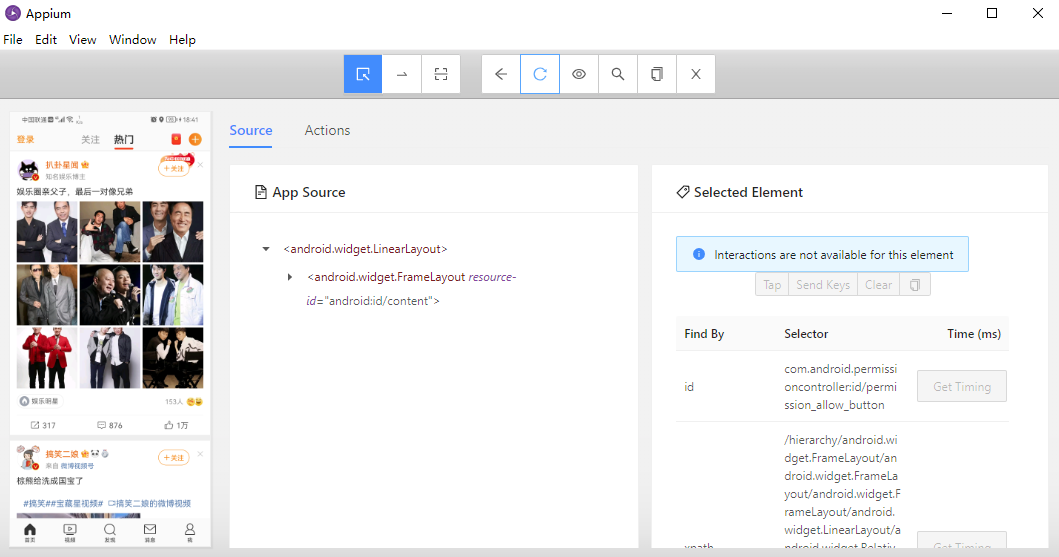Open the Window menu
Viewport: 1059px width, 557px height.
coord(132,40)
